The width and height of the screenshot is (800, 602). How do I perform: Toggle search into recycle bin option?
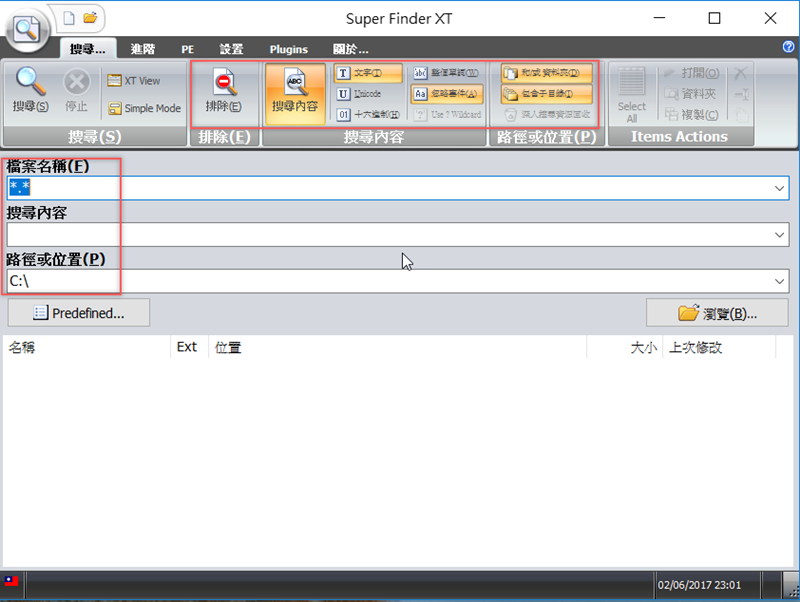click(546, 114)
